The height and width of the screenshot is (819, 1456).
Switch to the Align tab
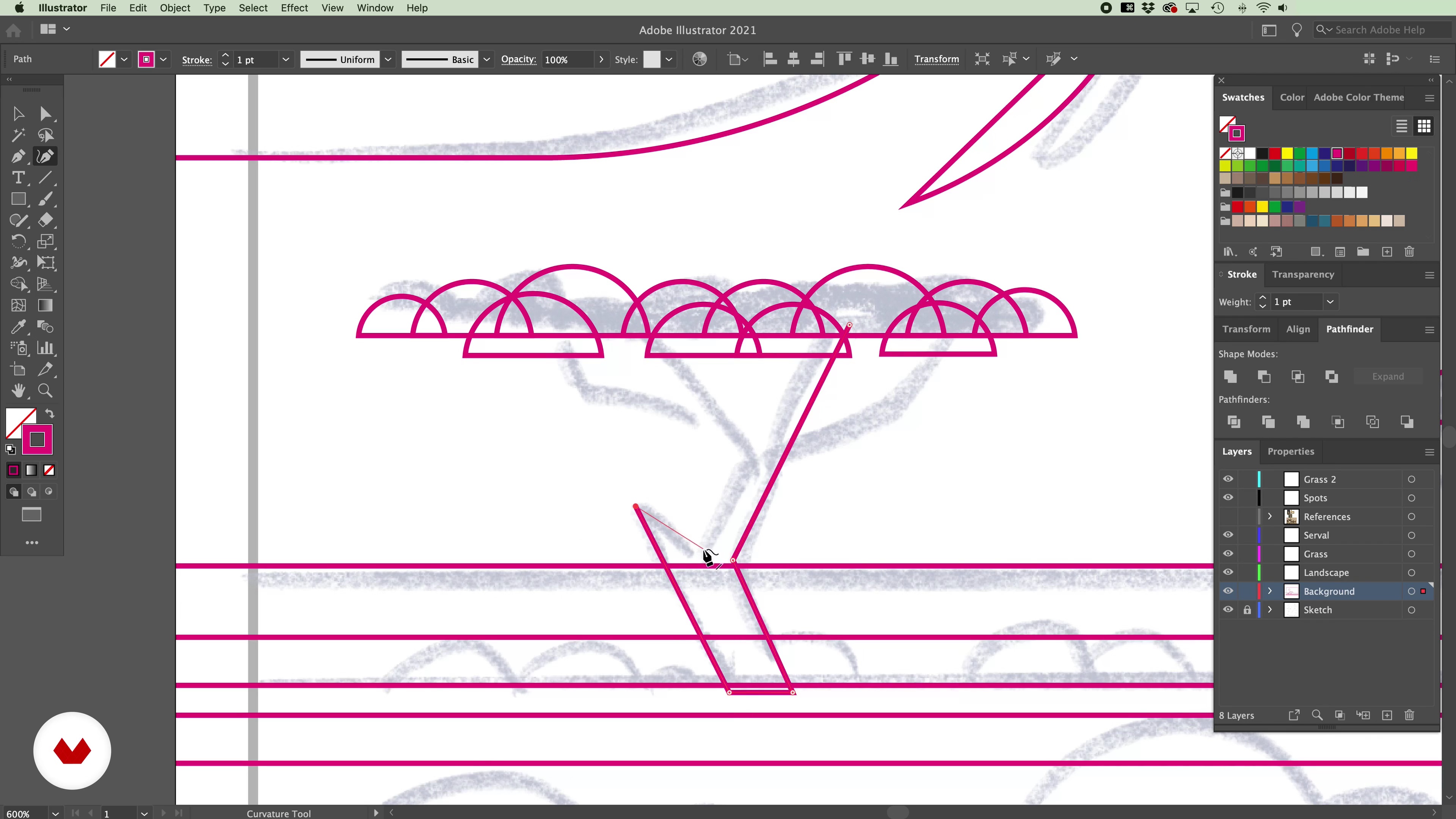tap(1298, 329)
